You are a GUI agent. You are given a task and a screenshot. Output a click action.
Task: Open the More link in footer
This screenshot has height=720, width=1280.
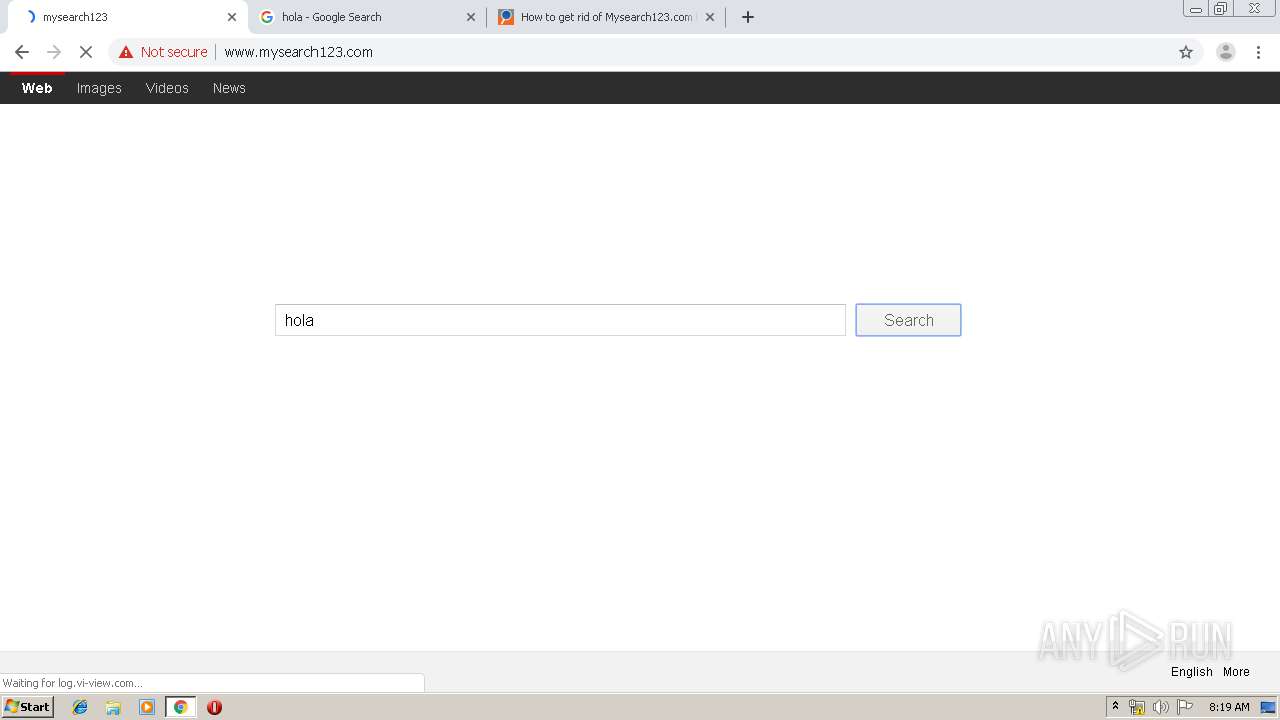coord(1236,672)
